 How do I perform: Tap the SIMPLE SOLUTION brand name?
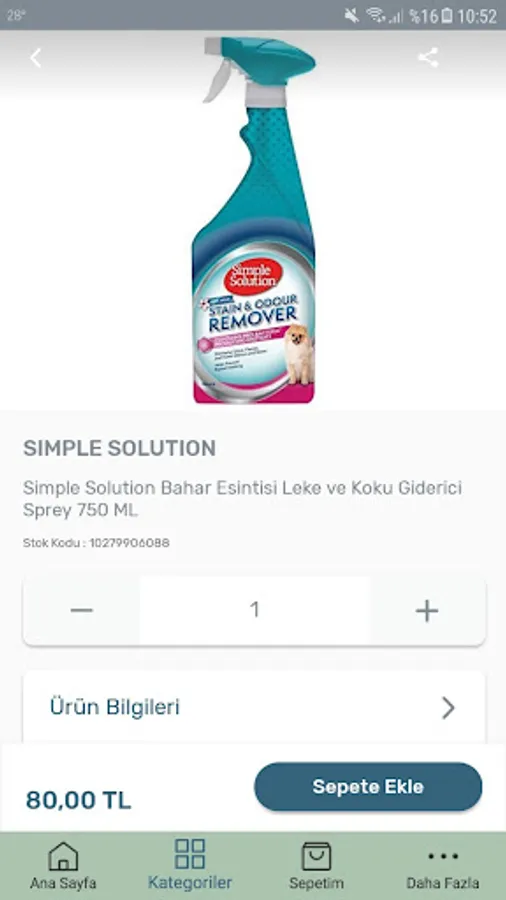click(119, 448)
